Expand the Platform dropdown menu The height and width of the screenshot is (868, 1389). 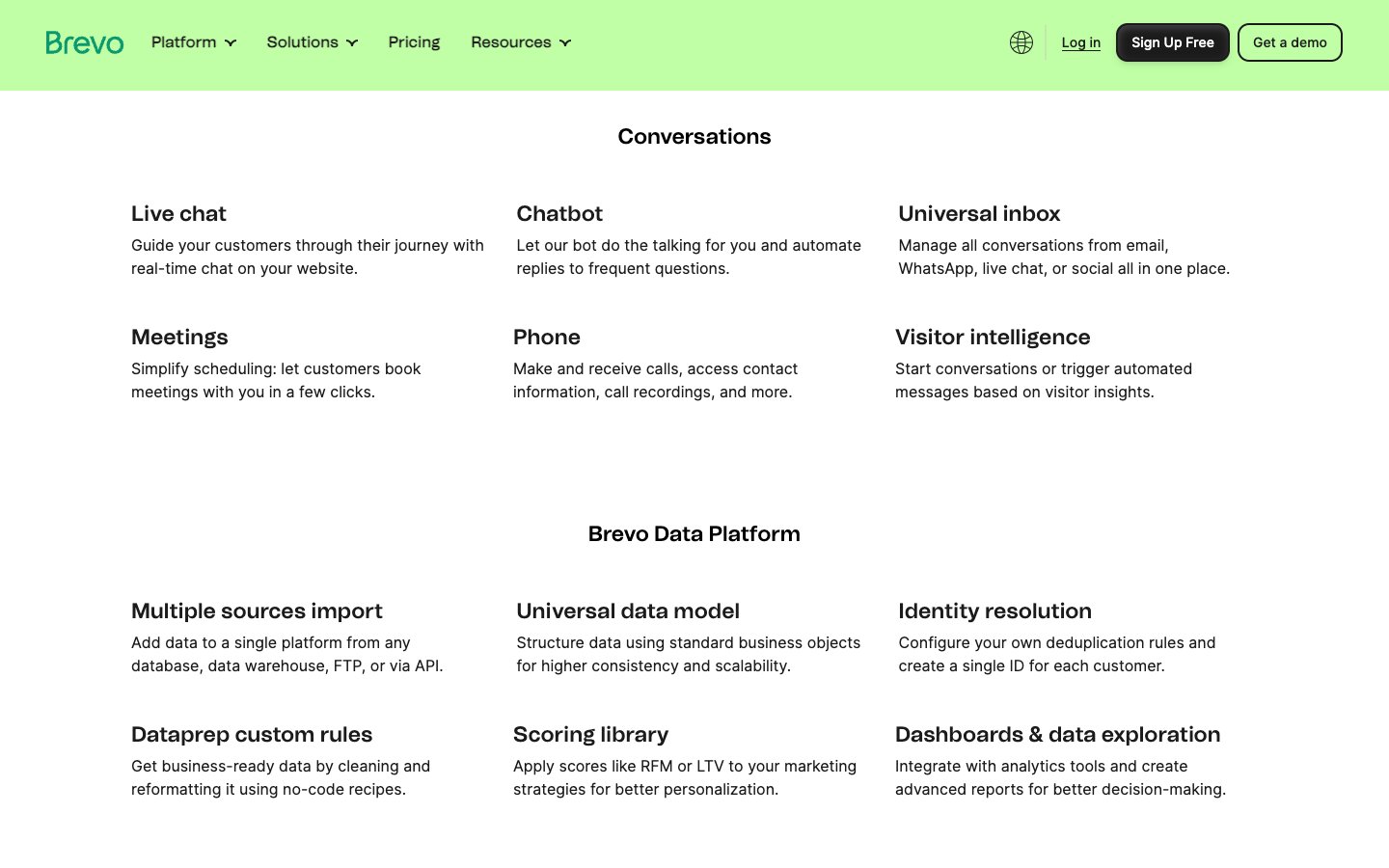(194, 42)
